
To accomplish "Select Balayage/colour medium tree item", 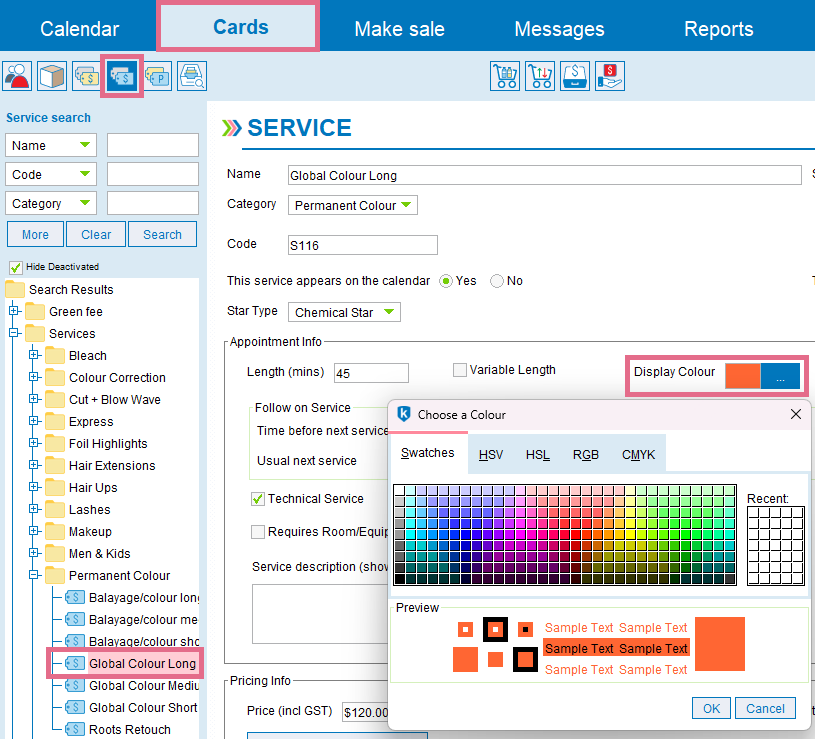I will click(x=143, y=619).
